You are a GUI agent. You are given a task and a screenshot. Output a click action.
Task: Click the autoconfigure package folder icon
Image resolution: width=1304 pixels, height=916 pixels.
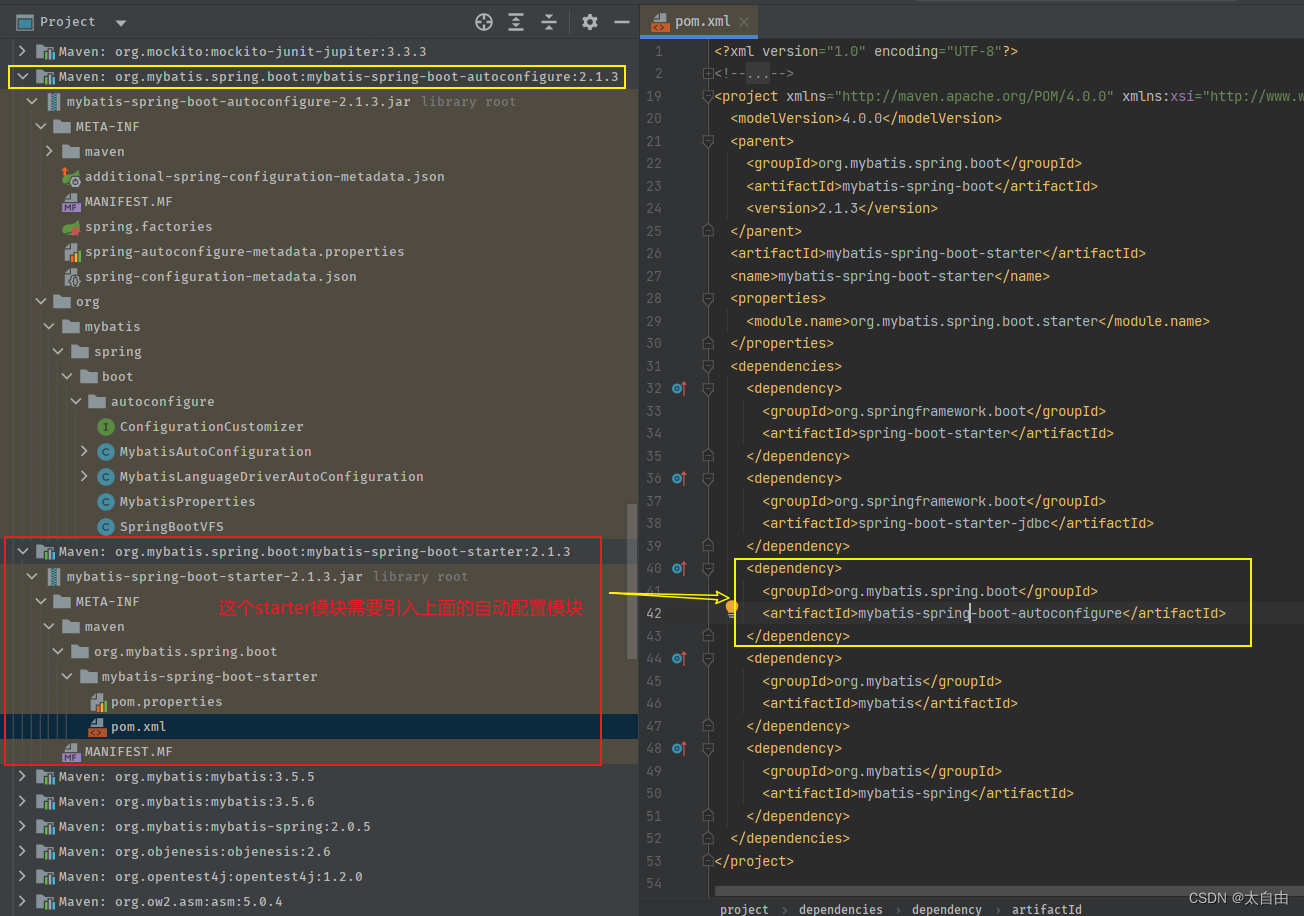click(x=97, y=401)
